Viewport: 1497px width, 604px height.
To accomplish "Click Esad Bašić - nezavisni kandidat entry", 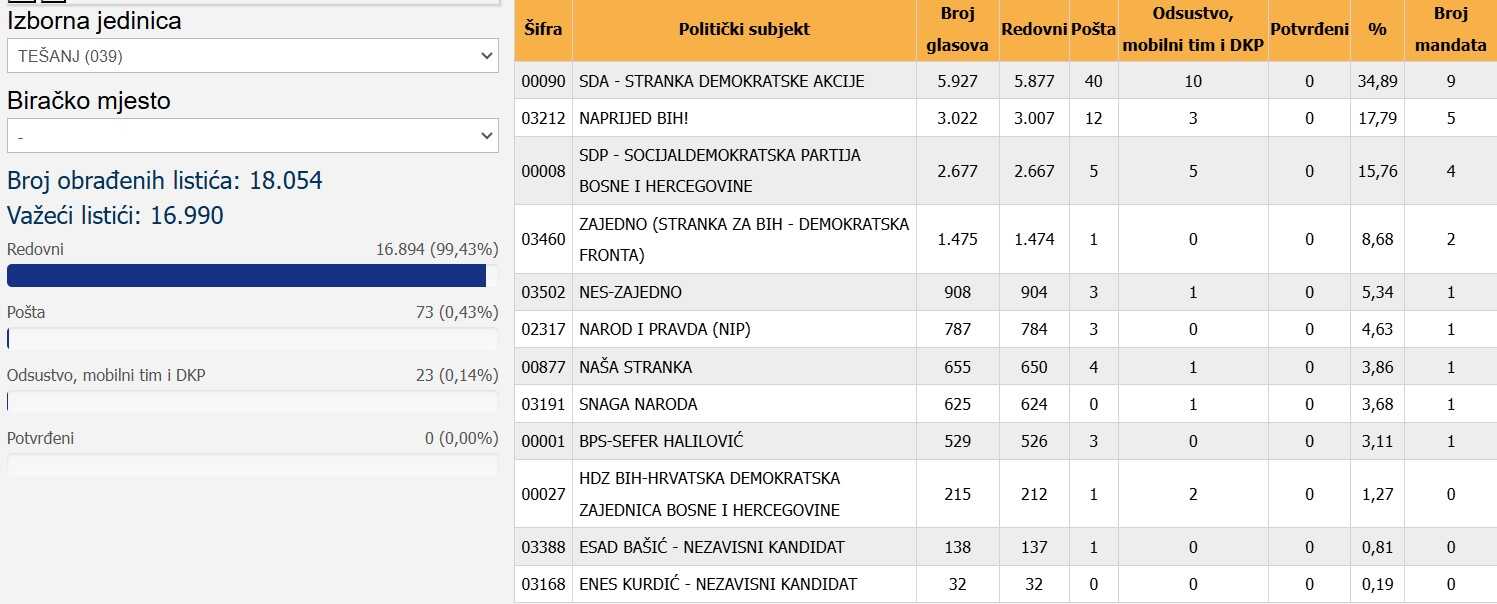I will coord(711,547).
